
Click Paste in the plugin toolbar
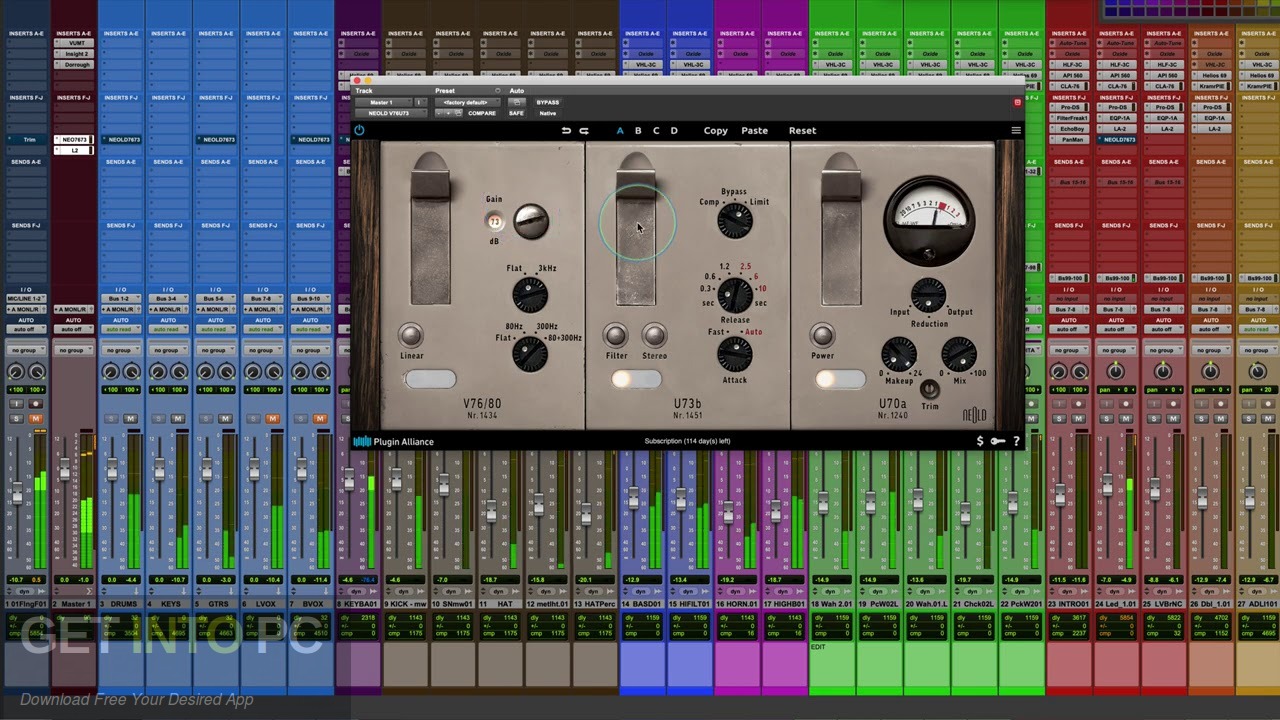(755, 130)
